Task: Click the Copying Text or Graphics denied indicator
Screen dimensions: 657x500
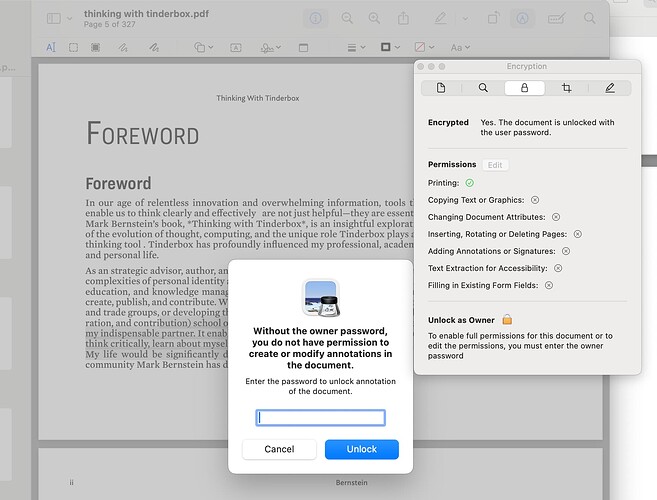Action: click(x=535, y=200)
